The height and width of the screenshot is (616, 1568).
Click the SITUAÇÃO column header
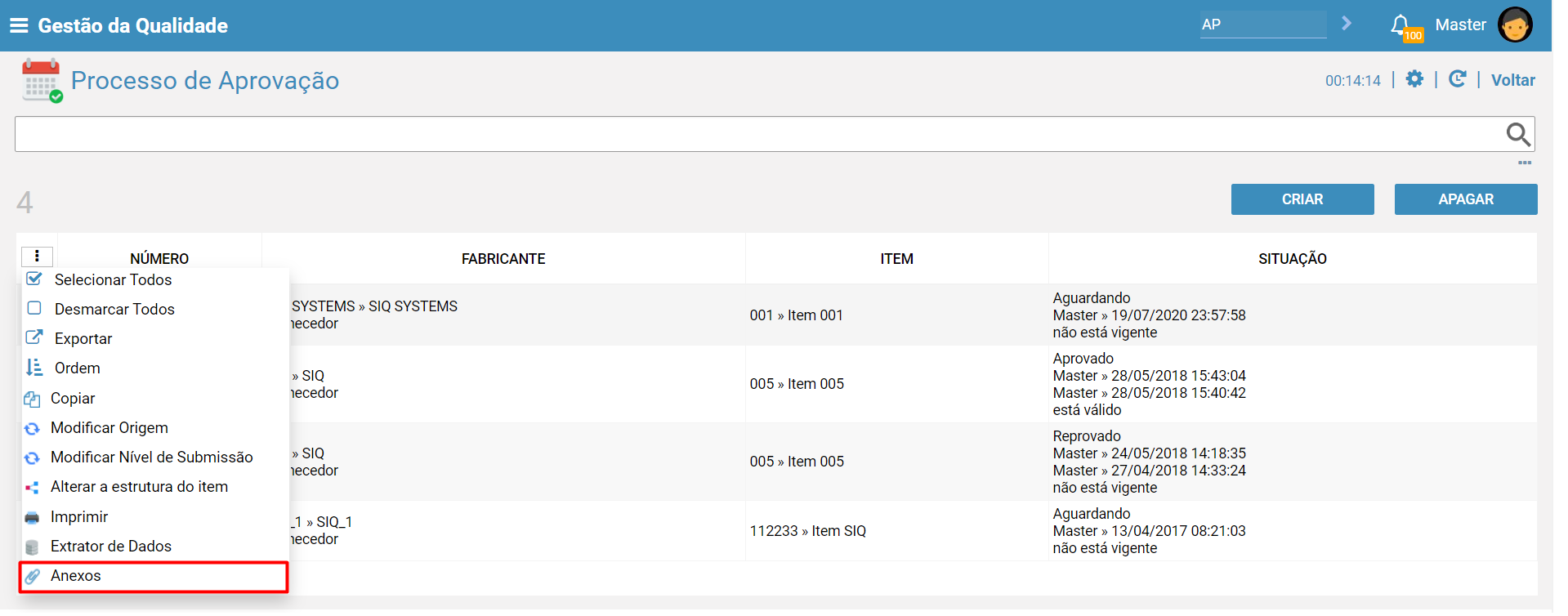tap(1293, 258)
